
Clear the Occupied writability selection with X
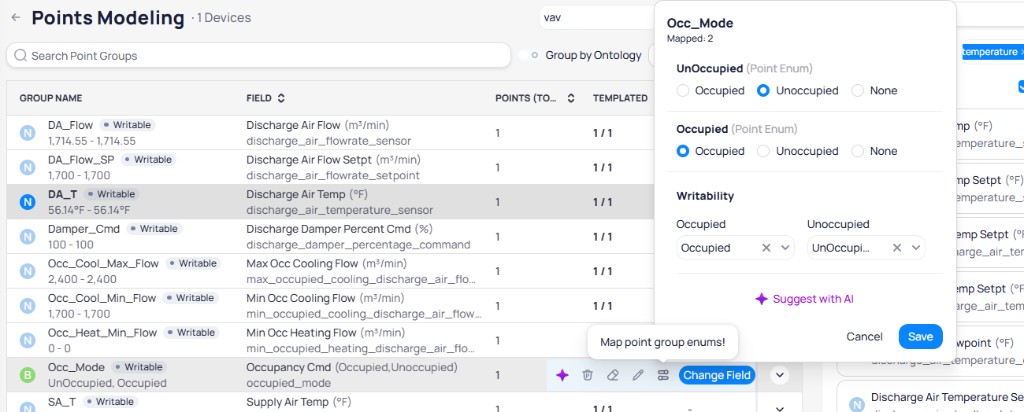point(767,247)
